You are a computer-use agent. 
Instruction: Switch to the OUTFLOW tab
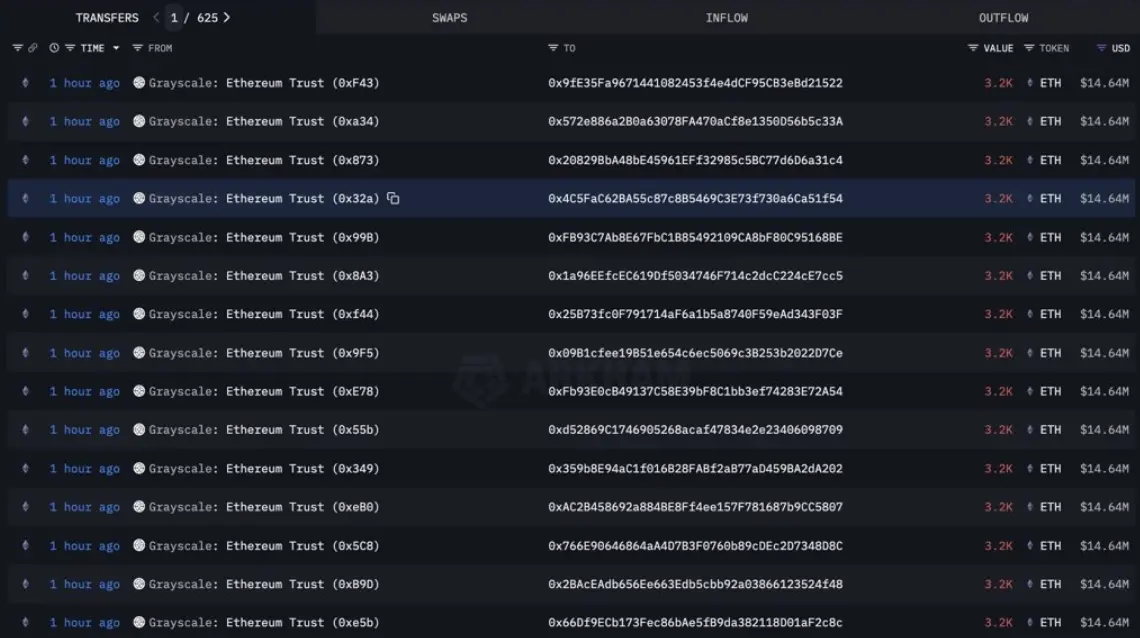tap(1003, 17)
